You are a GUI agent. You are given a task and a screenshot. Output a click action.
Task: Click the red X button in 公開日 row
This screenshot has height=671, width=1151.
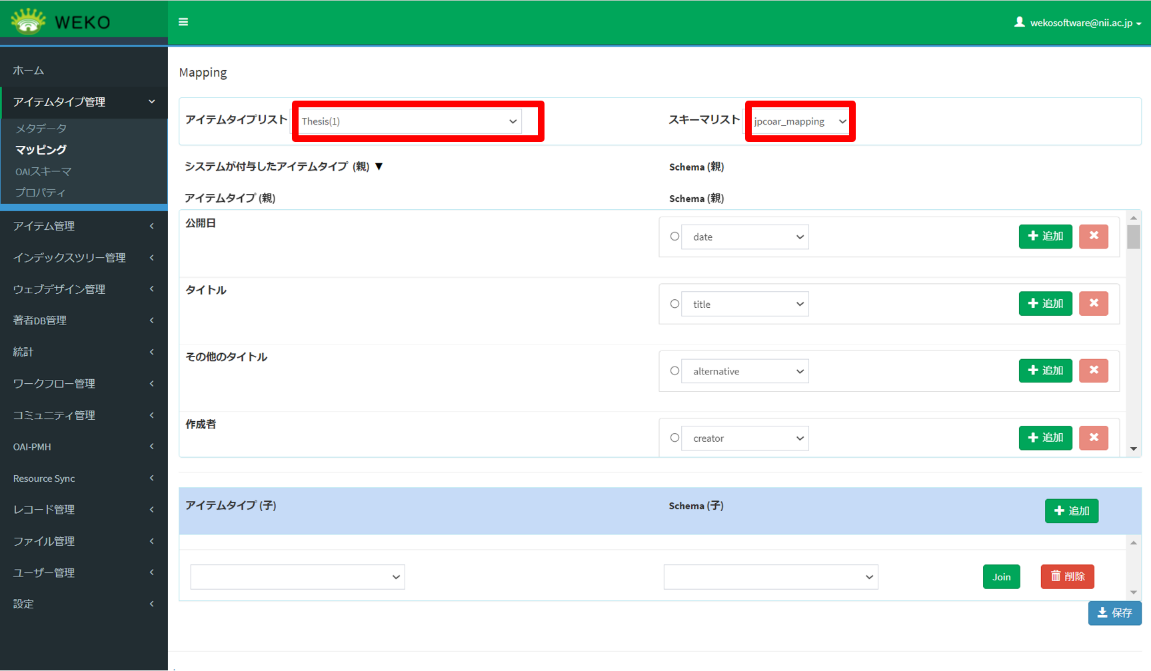(1093, 236)
